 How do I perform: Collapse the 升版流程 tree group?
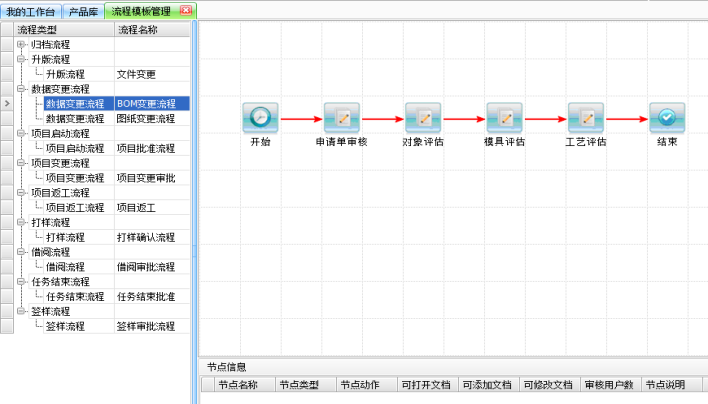[x=21, y=59]
